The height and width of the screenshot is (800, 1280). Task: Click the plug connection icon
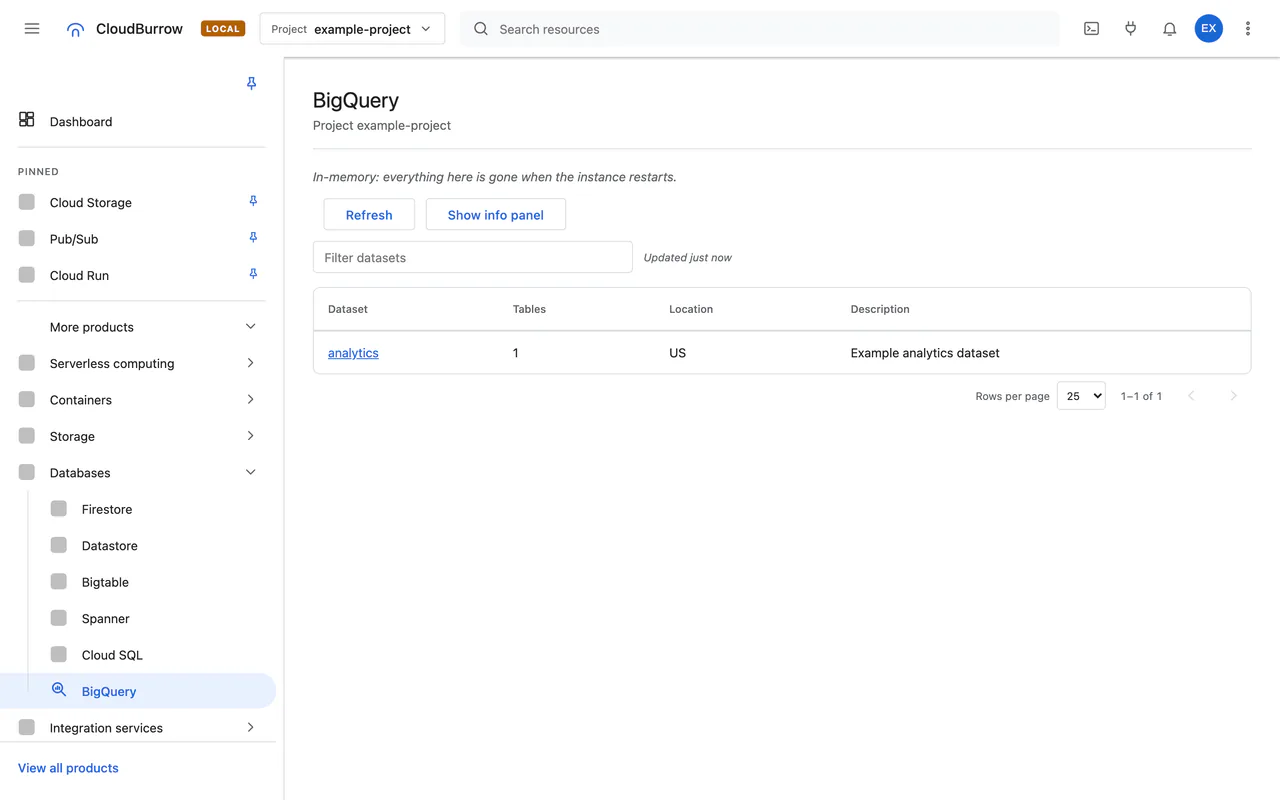point(1130,29)
